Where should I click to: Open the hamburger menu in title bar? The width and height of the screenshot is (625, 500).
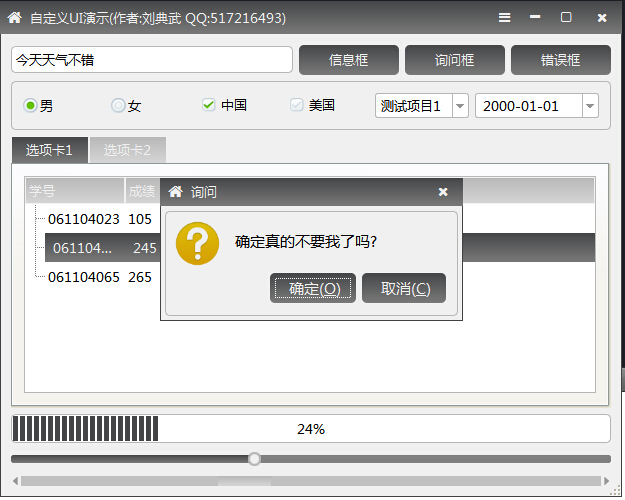[505, 18]
